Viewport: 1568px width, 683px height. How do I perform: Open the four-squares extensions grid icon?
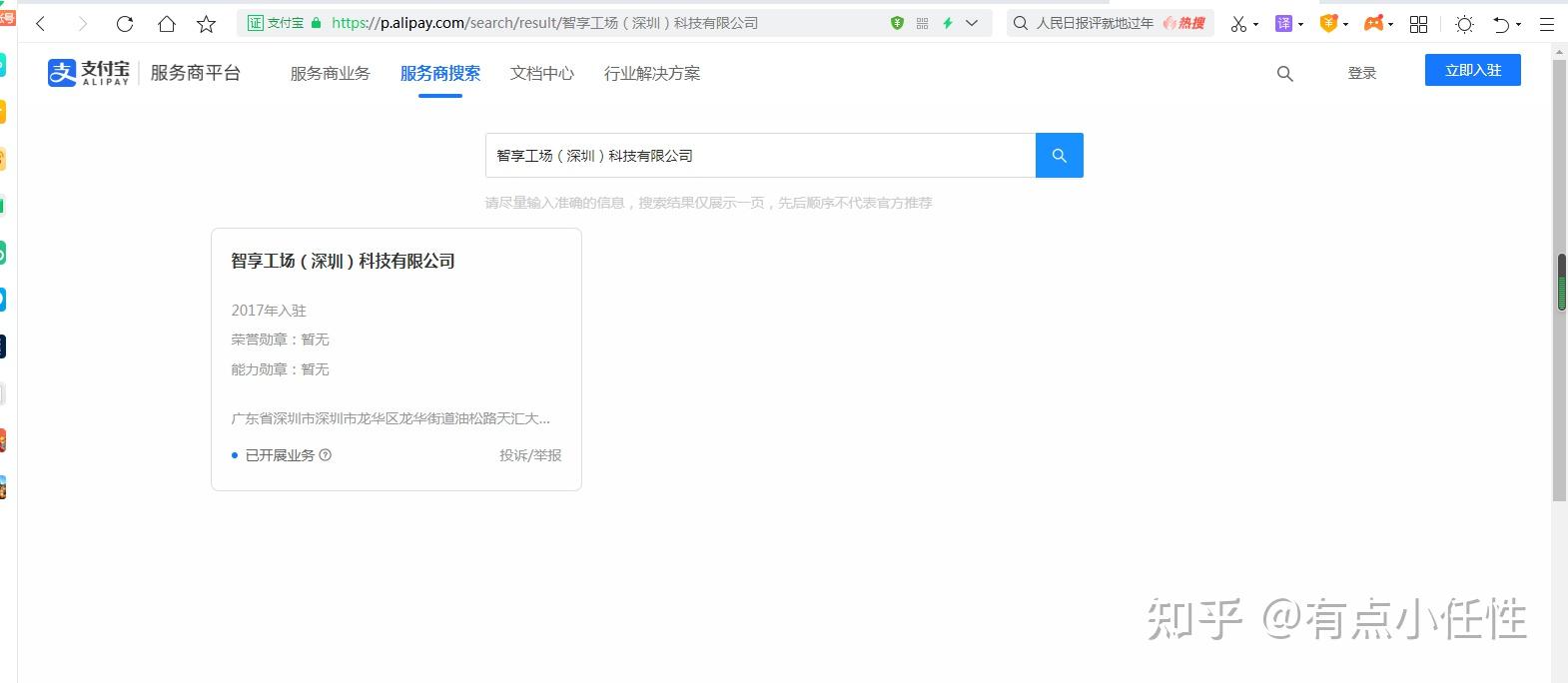(x=1418, y=24)
